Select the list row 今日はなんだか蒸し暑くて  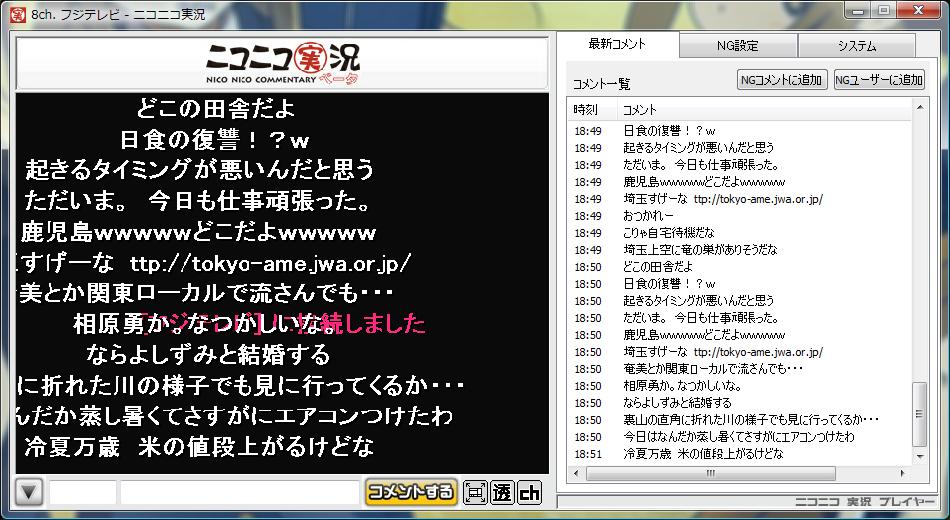point(740,437)
